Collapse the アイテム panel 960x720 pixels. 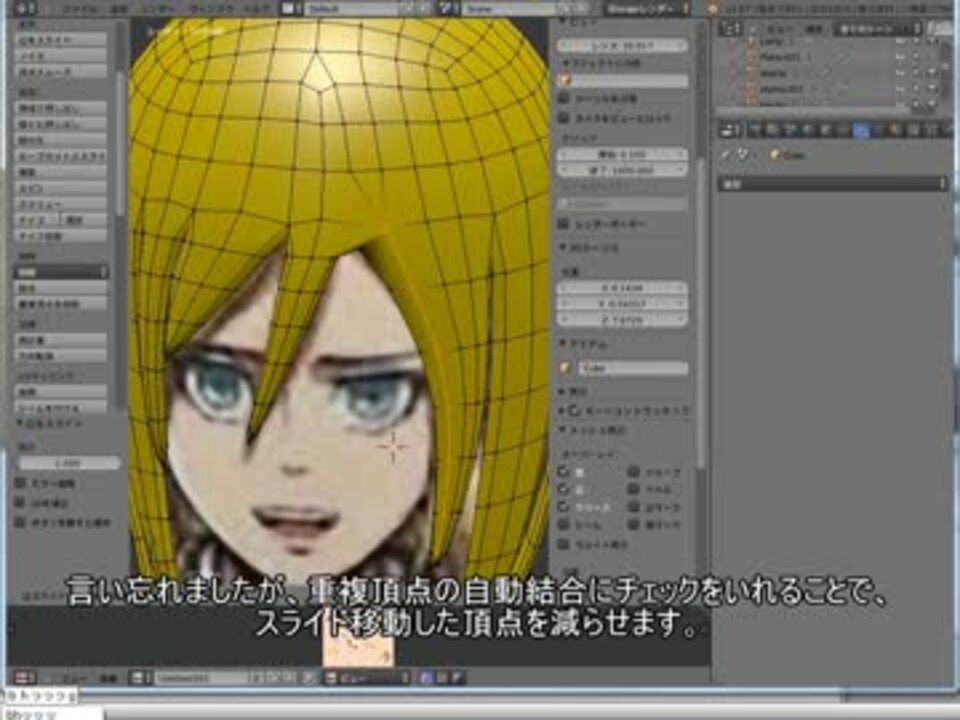[x=563, y=345]
